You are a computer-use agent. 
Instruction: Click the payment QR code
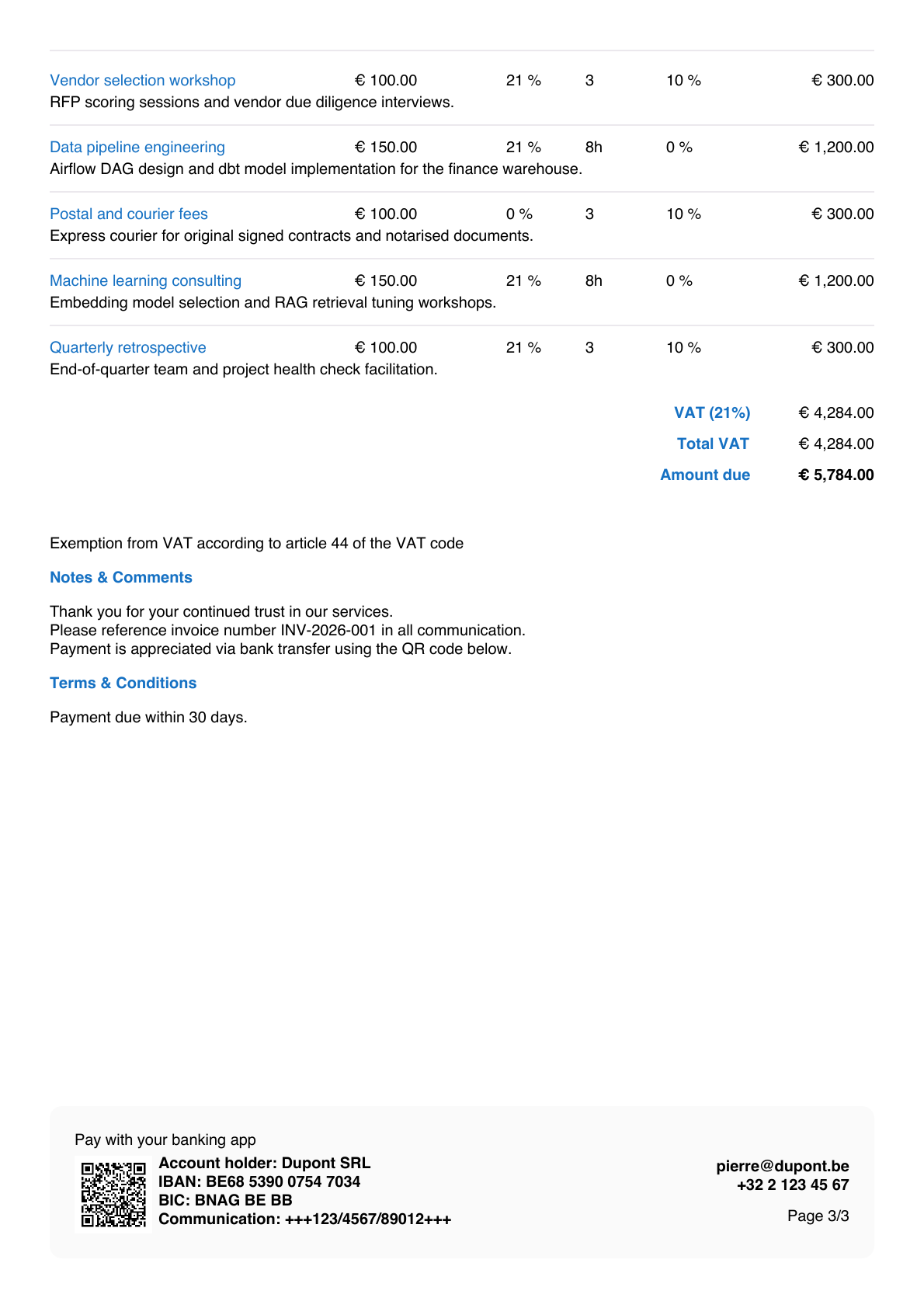pyautogui.click(x=113, y=1194)
